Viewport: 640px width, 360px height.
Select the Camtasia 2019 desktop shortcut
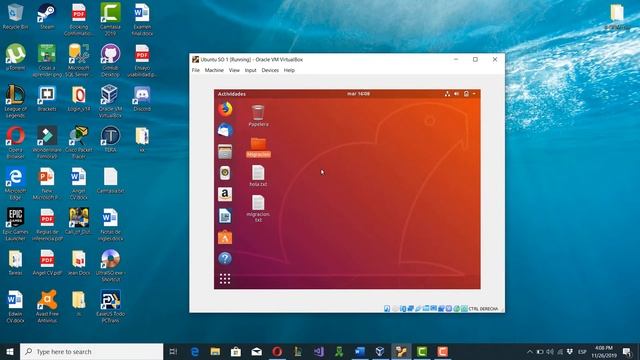tap(110, 20)
